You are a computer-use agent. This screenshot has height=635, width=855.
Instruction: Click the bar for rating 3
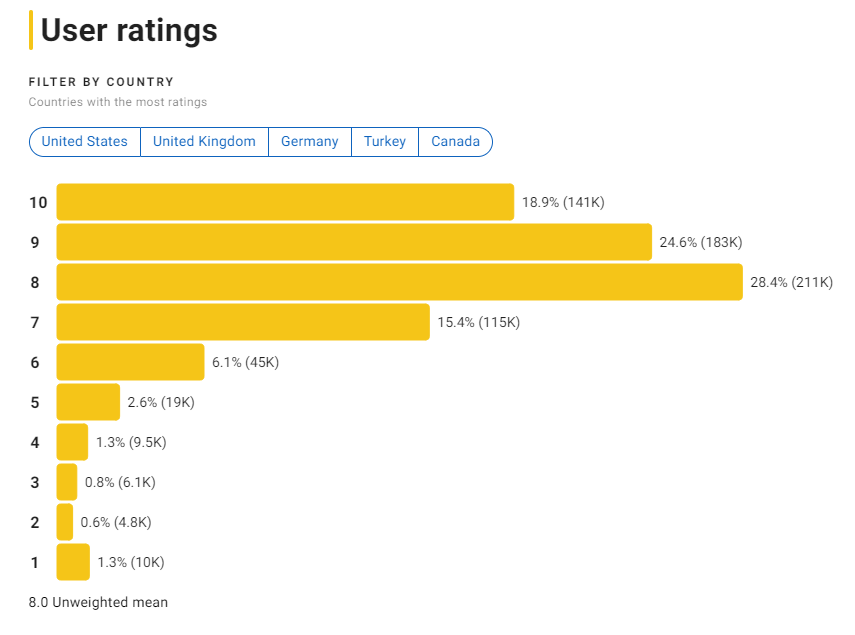click(x=67, y=481)
